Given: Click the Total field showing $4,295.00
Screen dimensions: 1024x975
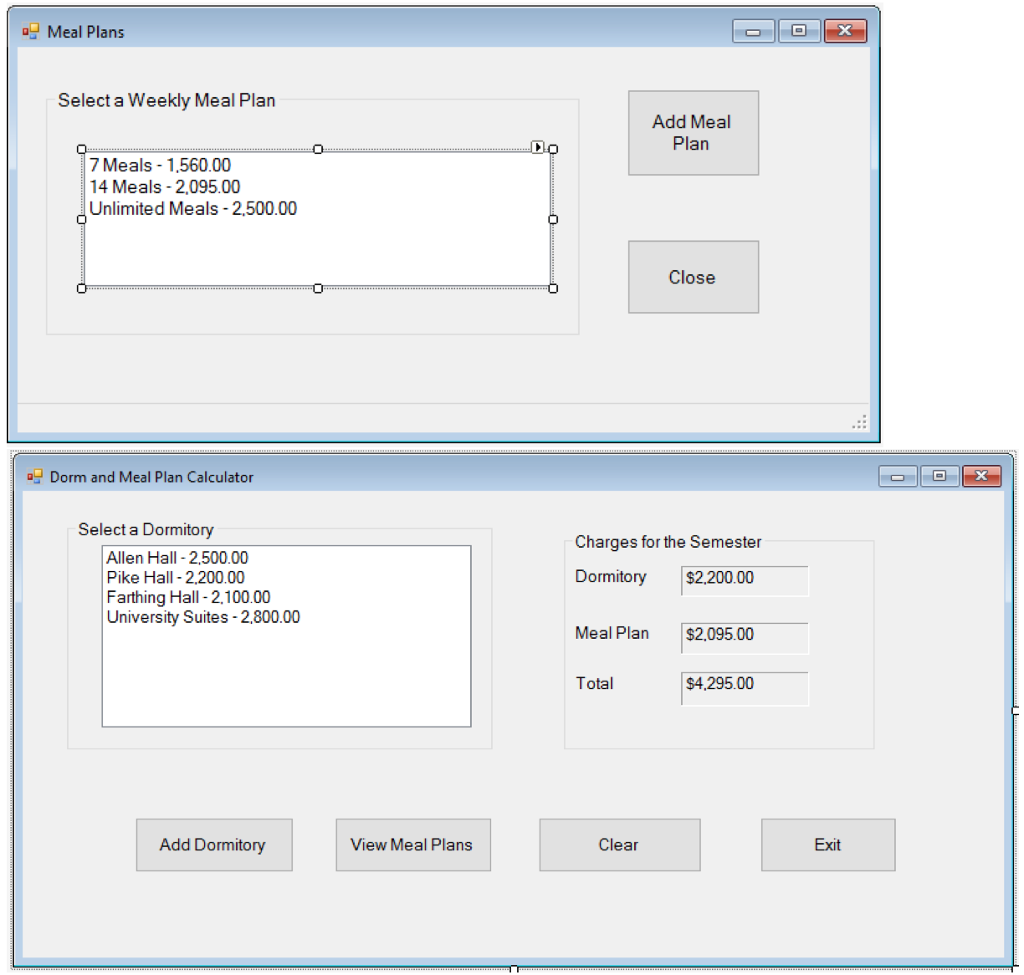Looking at the screenshot, I should coord(743,688).
